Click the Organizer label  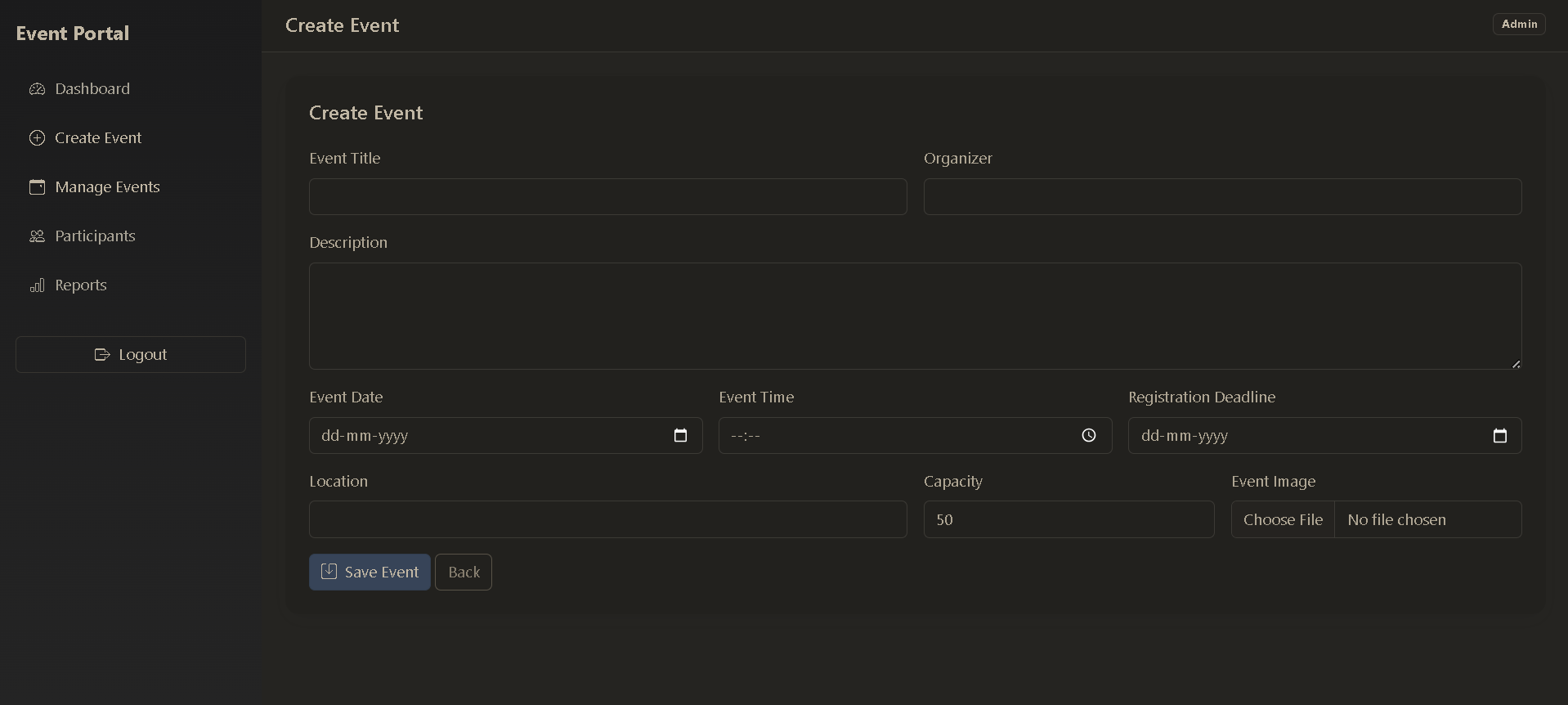click(x=958, y=159)
